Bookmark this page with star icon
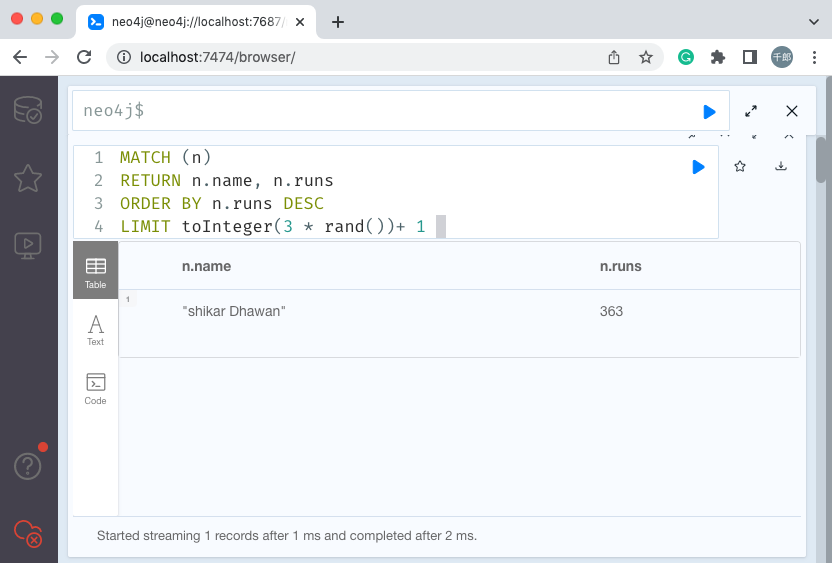The image size is (832, 563). [x=646, y=57]
